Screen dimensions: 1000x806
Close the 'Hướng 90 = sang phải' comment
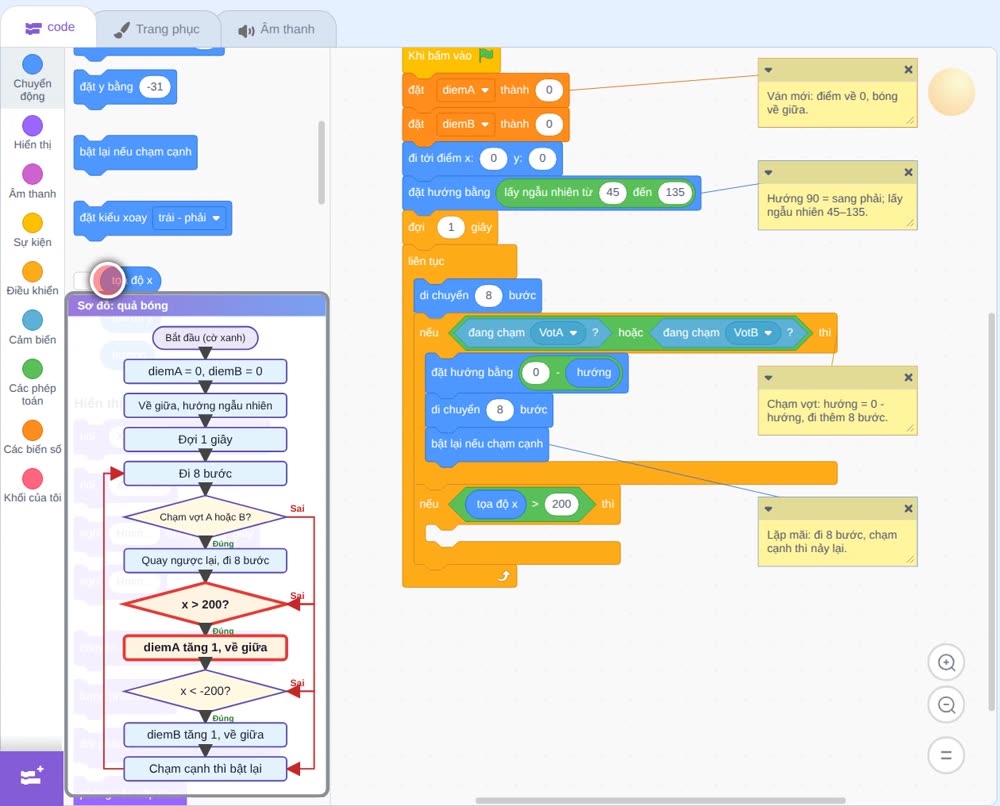click(908, 172)
